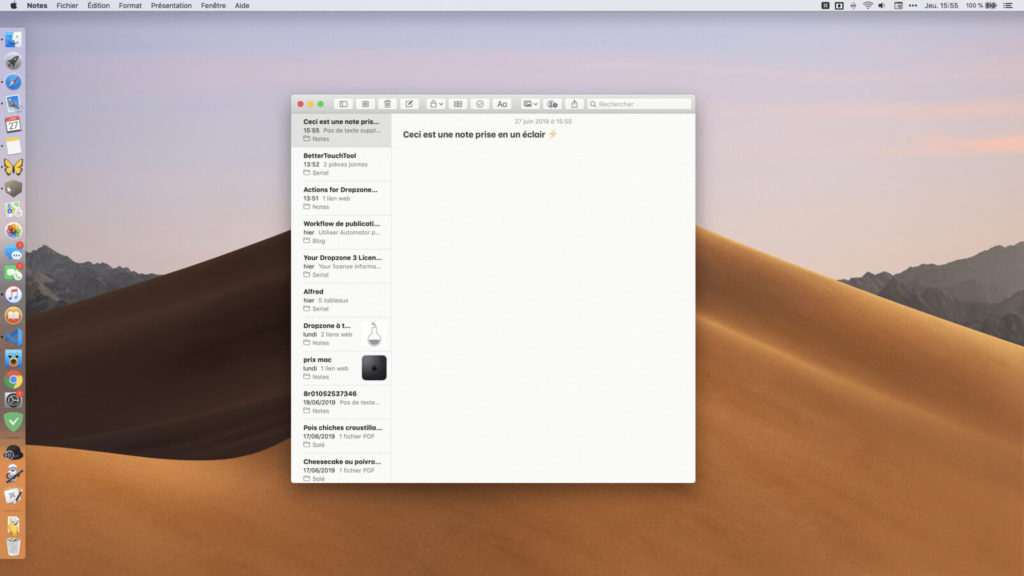Open the Alfred note in list

click(x=341, y=300)
